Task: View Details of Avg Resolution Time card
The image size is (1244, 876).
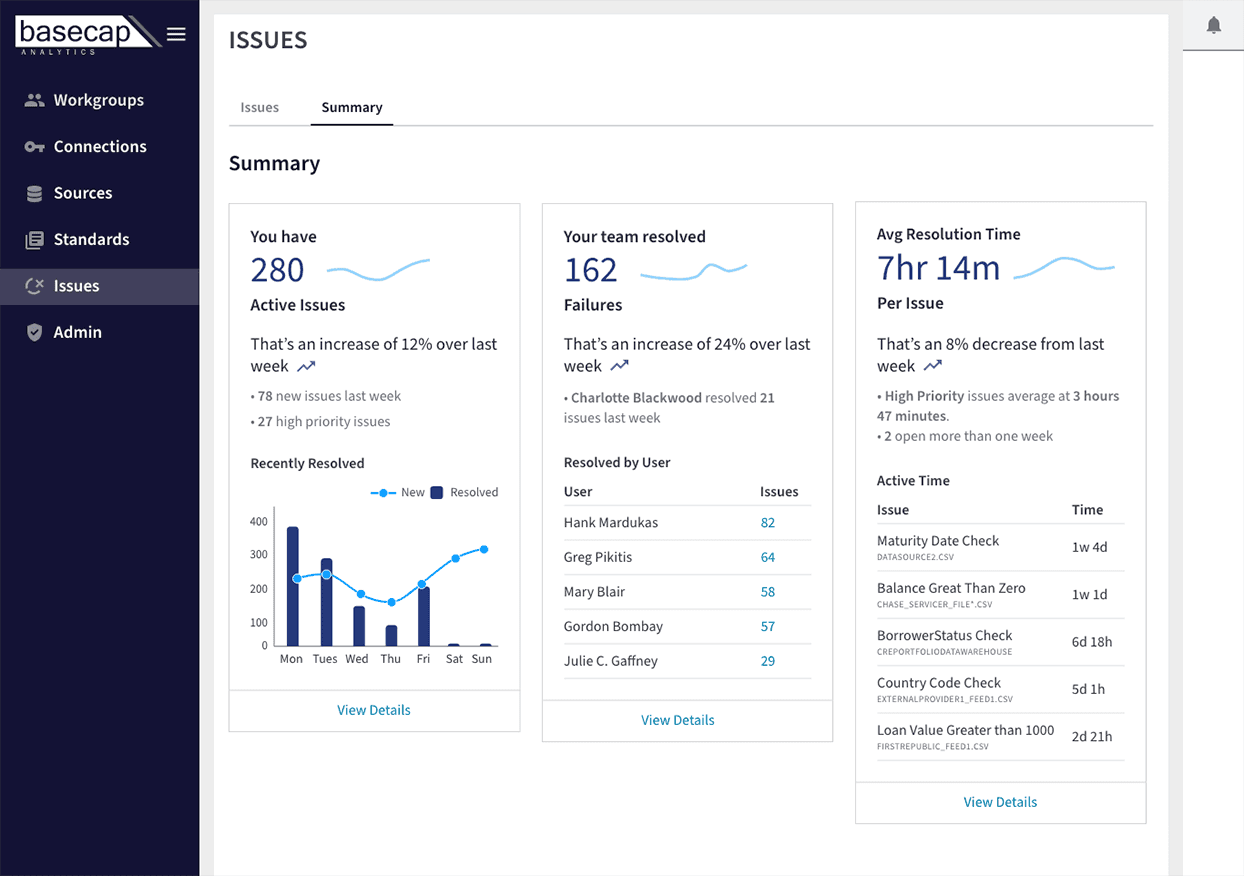Action: 1000,802
